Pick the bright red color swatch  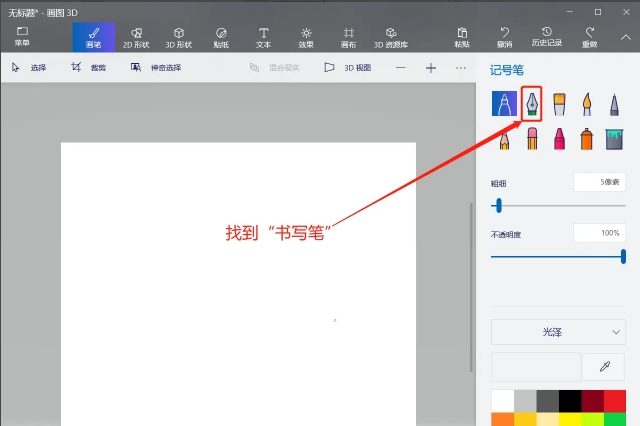click(x=615, y=401)
